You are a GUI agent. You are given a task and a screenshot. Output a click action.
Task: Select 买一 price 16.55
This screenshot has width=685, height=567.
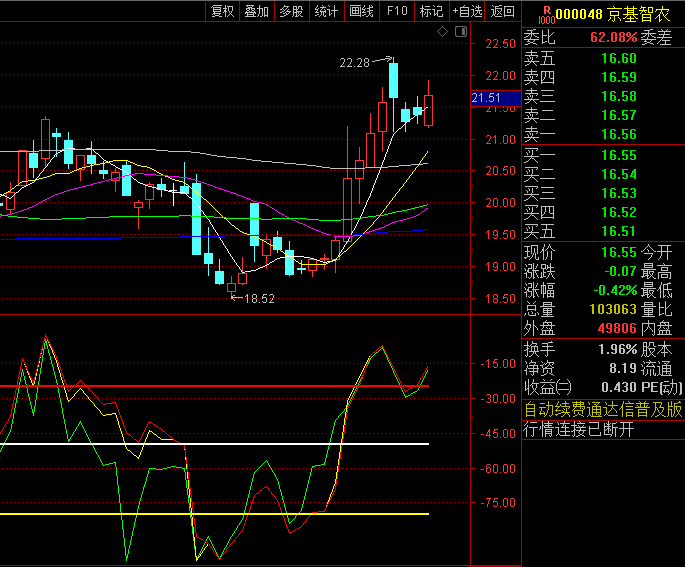click(619, 155)
